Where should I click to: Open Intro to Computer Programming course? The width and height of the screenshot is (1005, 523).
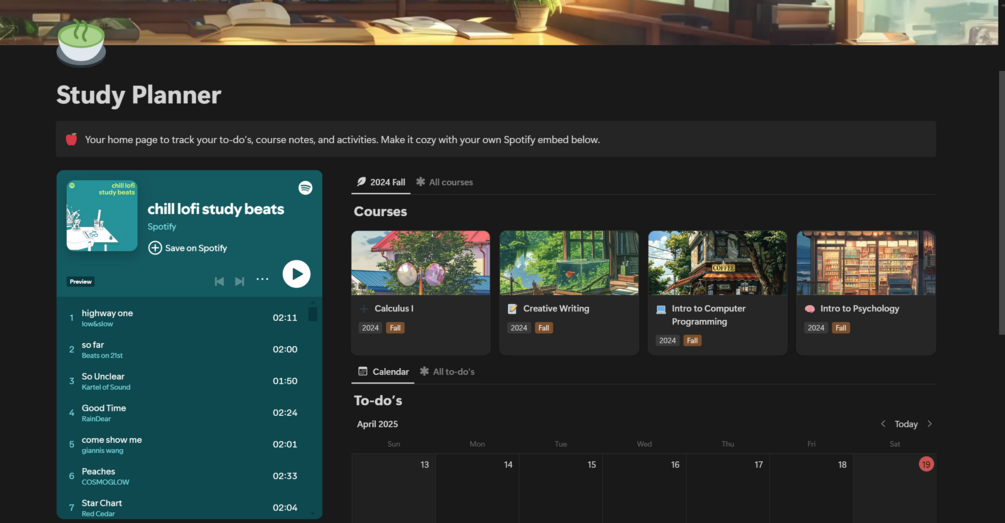(x=717, y=292)
